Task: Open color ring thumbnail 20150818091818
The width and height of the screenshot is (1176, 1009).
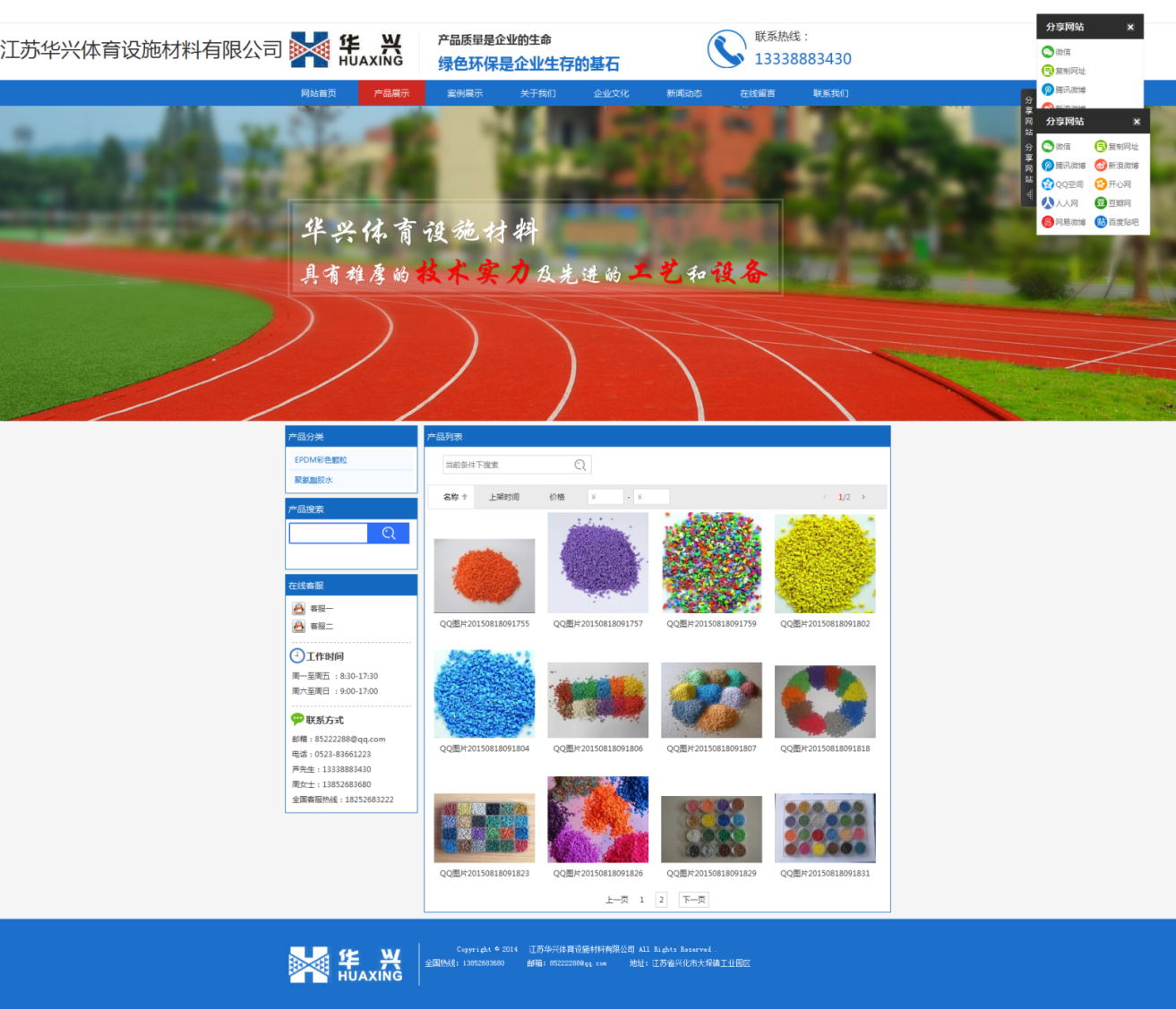Action: [x=825, y=701]
